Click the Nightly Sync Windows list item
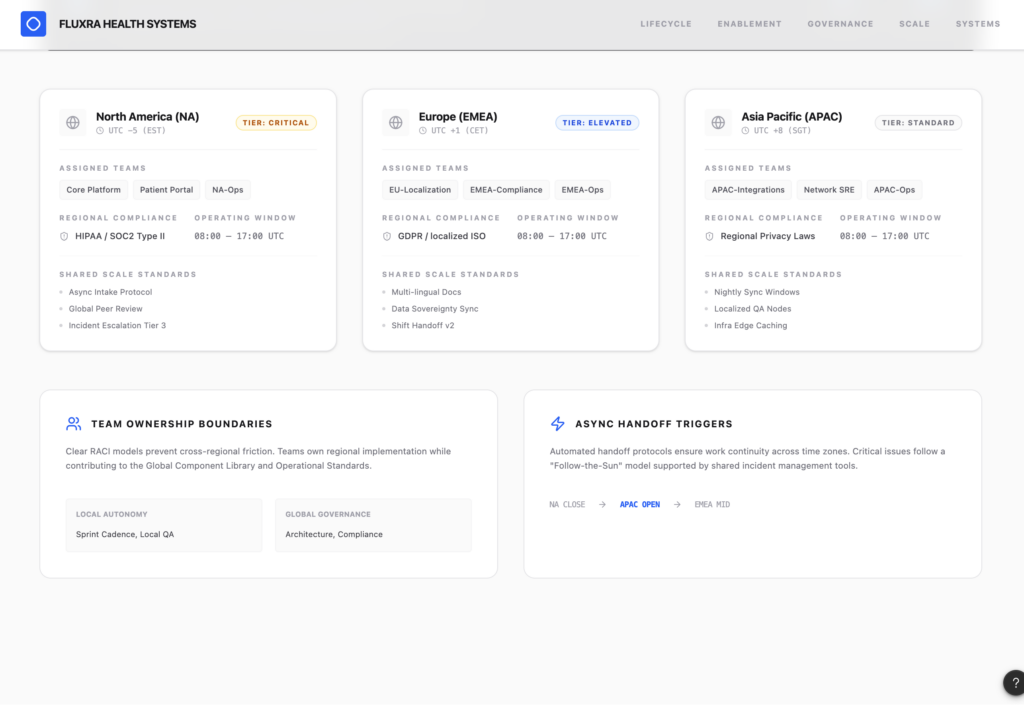 click(x=757, y=292)
